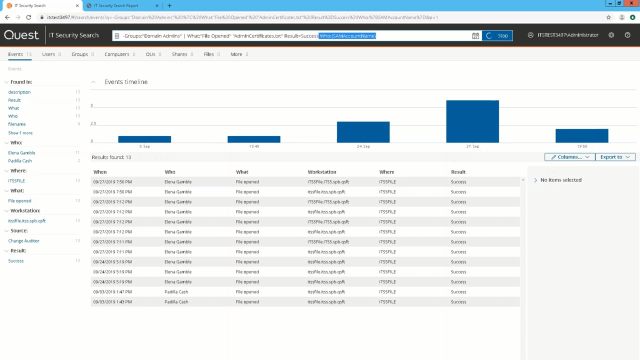
Task: Open a new browser tab
Action: tap(169, 6)
